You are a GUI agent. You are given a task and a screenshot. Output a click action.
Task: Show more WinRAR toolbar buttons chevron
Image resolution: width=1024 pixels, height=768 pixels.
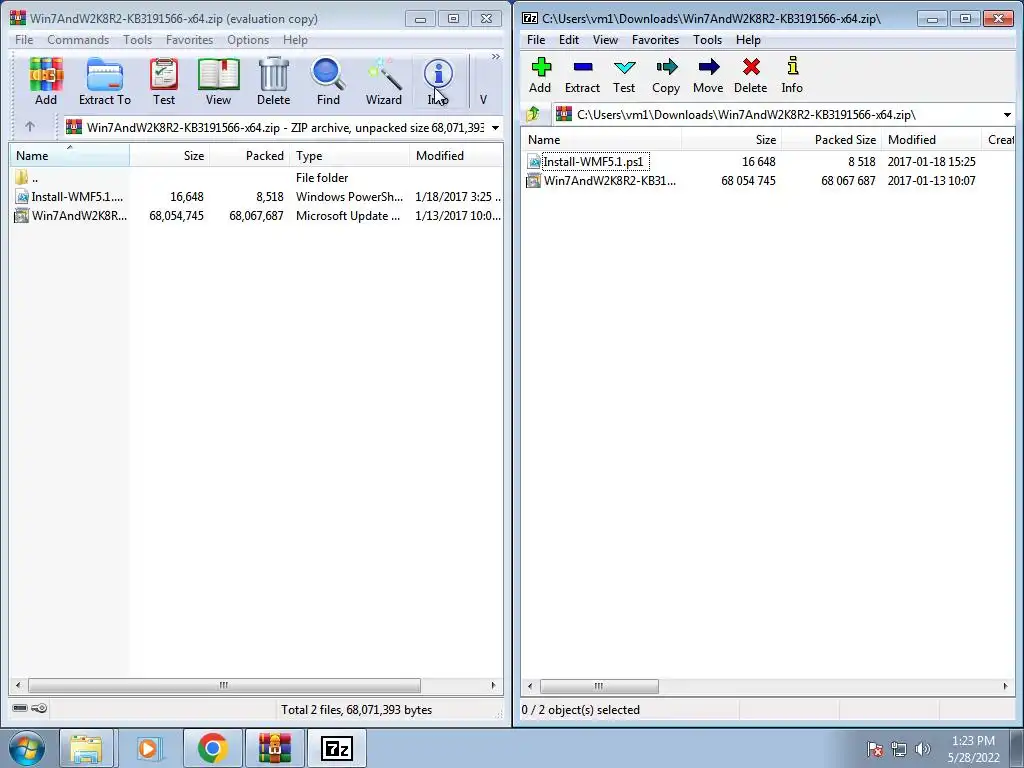point(496,57)
